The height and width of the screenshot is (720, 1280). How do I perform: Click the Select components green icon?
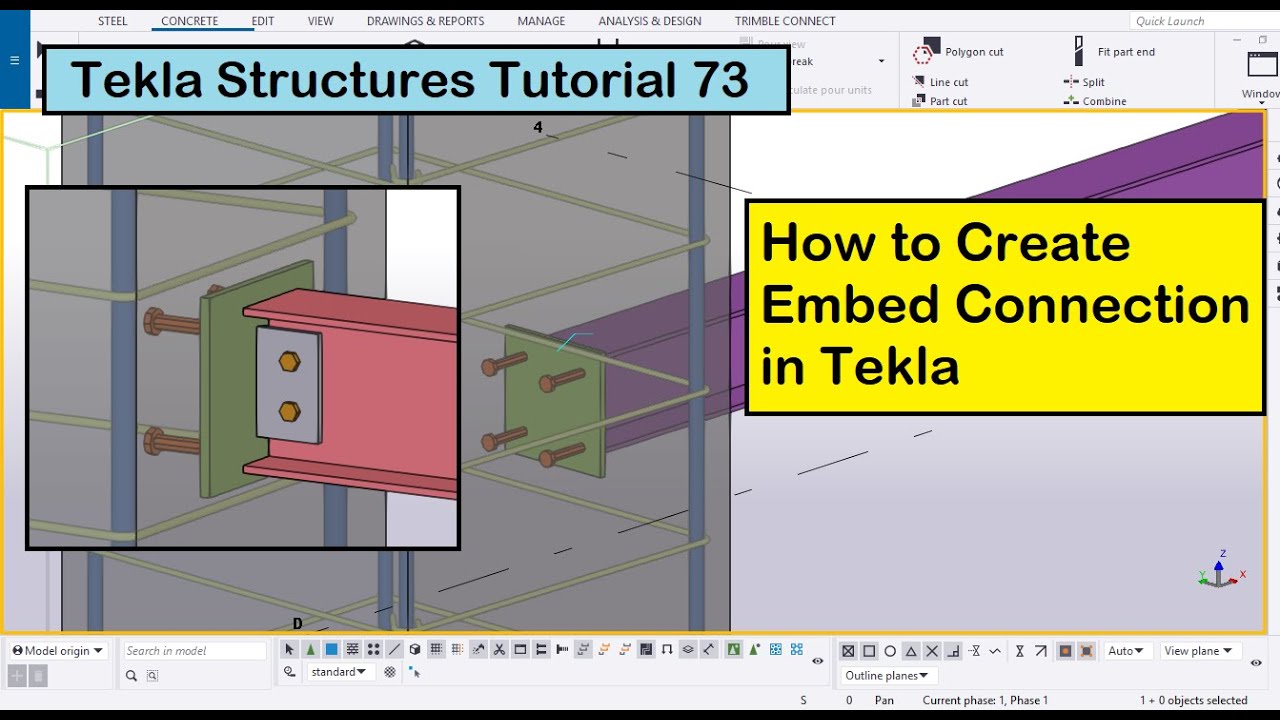[x=734, y=650]
